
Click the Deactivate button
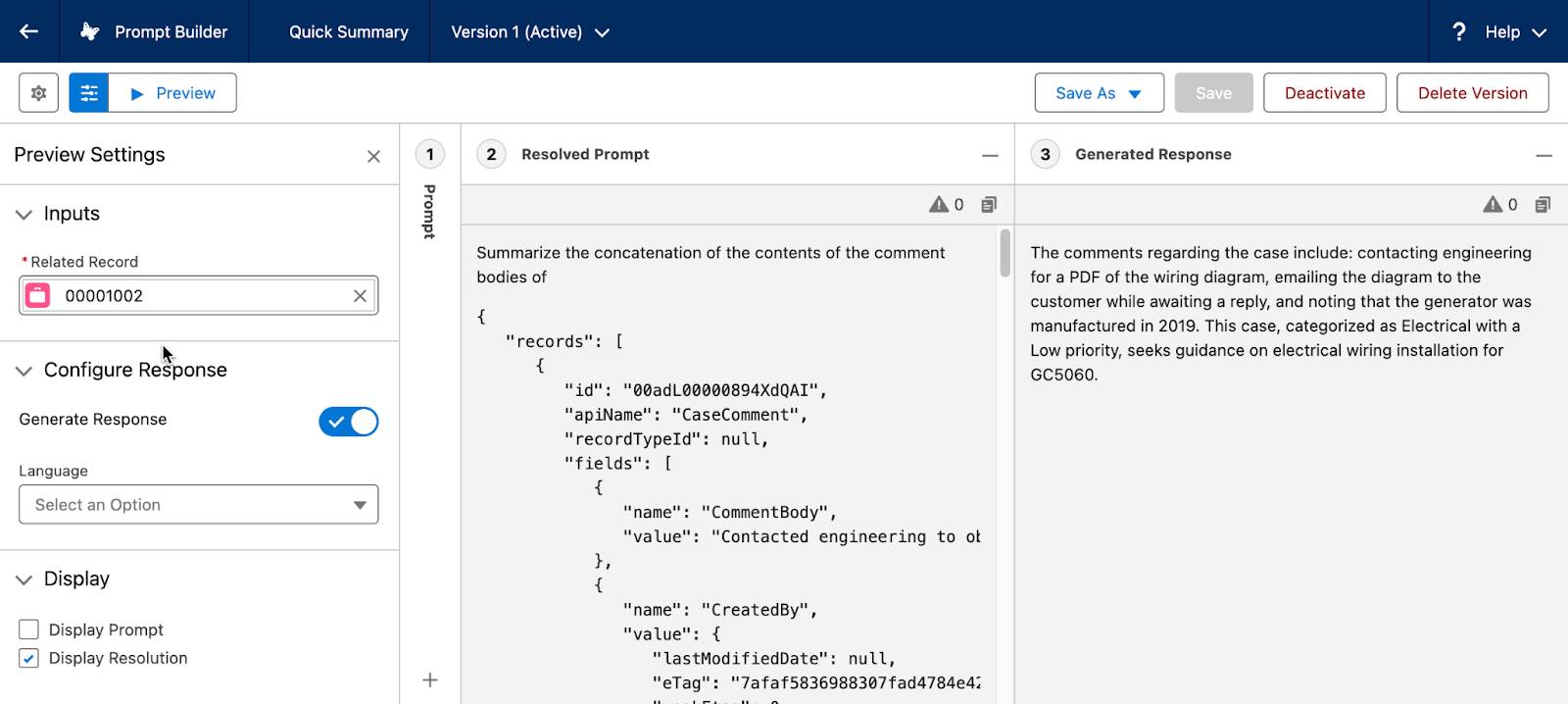pyautogui.click(x=1324, y=93)
